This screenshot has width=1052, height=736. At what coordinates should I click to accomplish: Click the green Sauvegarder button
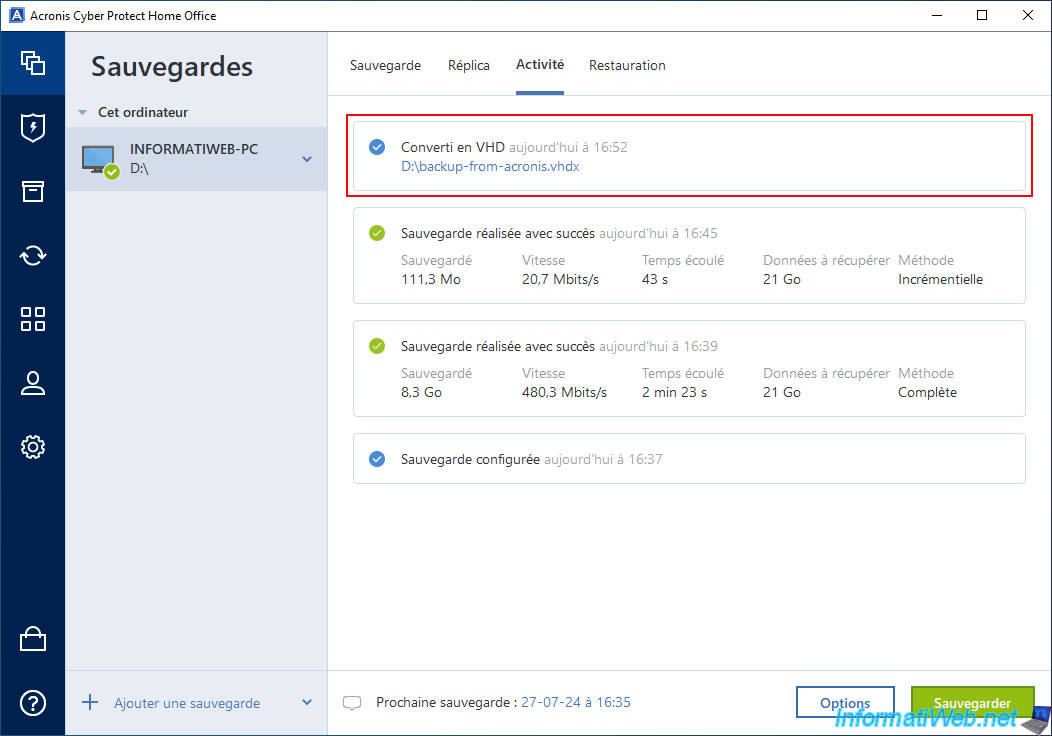[972, 702]
